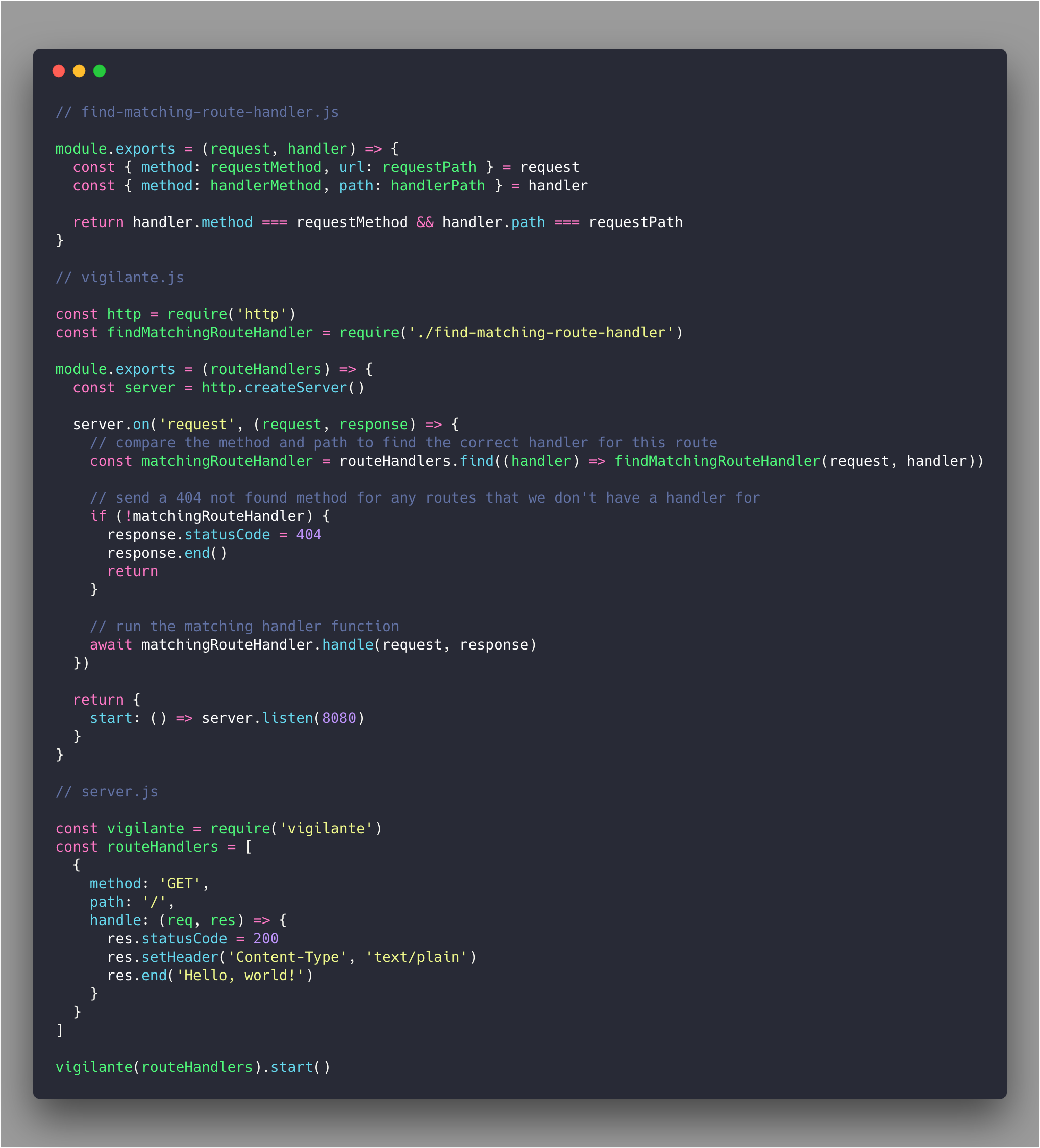1040x1148 pixels.
Task: Click the 'await' keyword
Action: click(111, 645)
